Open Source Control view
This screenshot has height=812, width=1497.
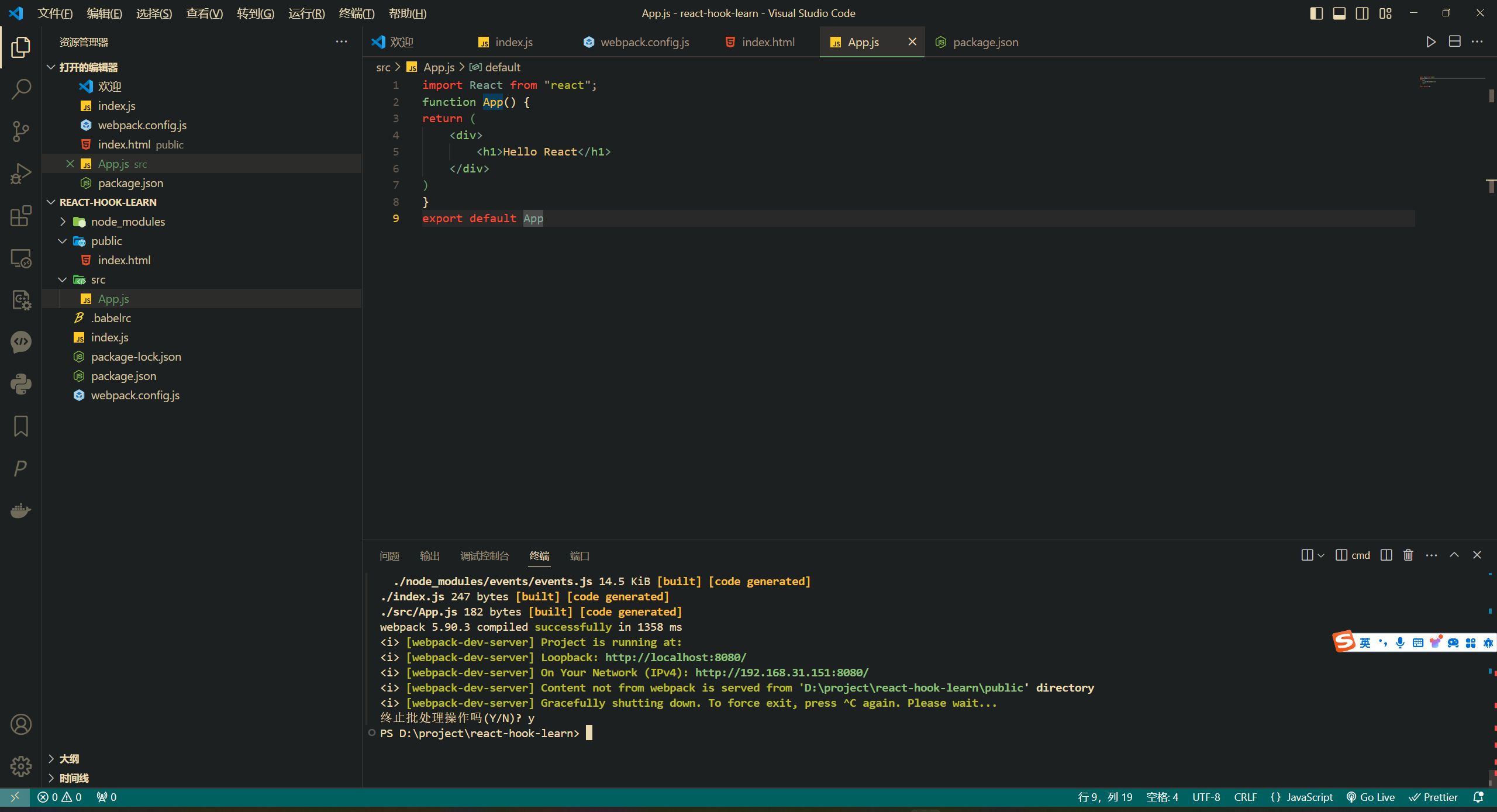pyautogui.click(x=21, y=132)
